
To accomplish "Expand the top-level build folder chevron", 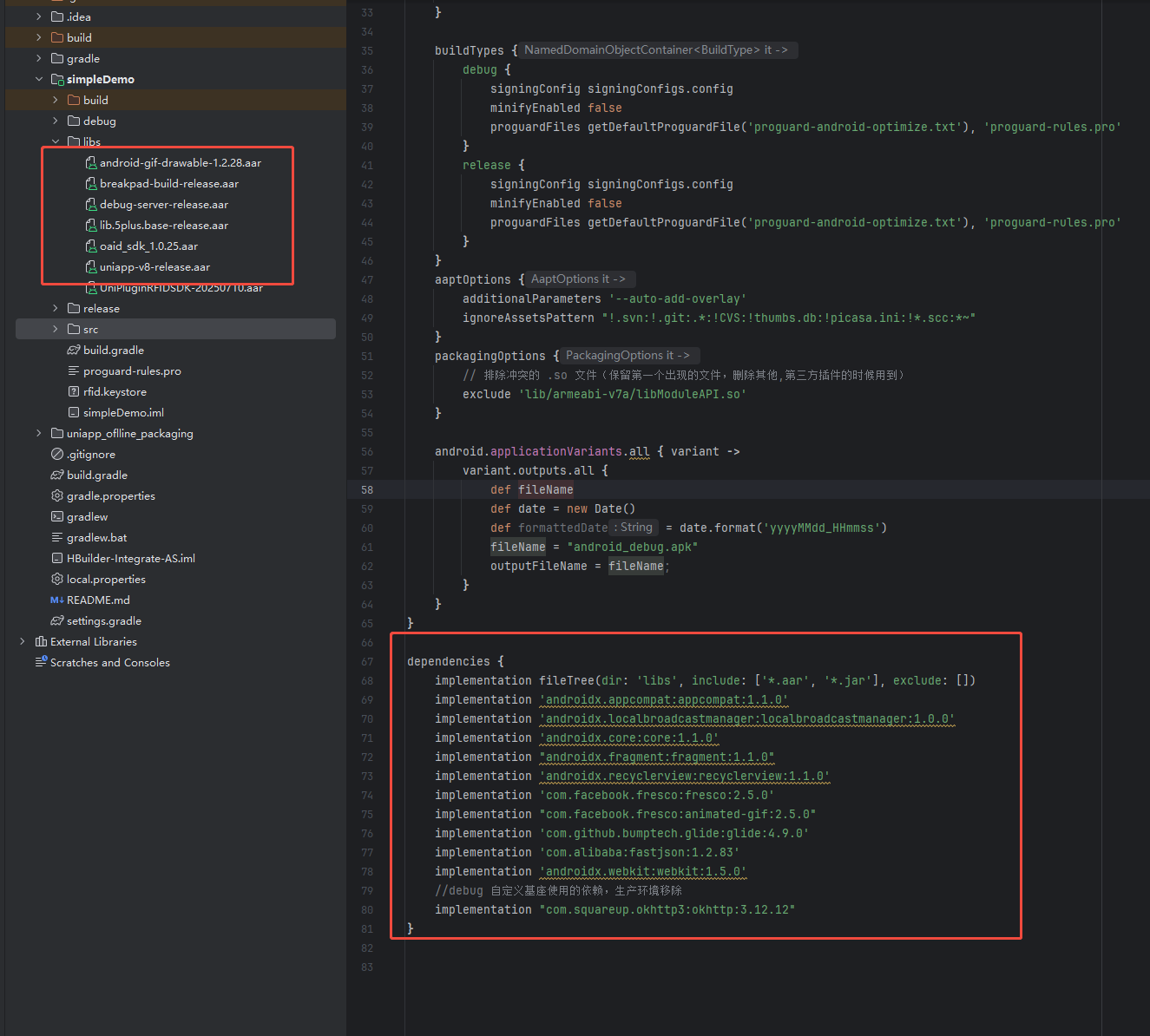I will pyautogui.click(x=38, y=37).
